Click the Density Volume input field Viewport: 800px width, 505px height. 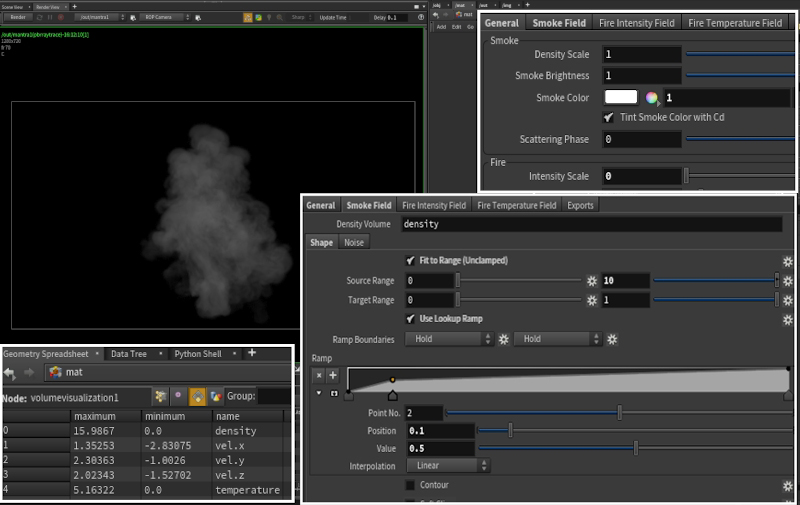(x=590, y=224)
